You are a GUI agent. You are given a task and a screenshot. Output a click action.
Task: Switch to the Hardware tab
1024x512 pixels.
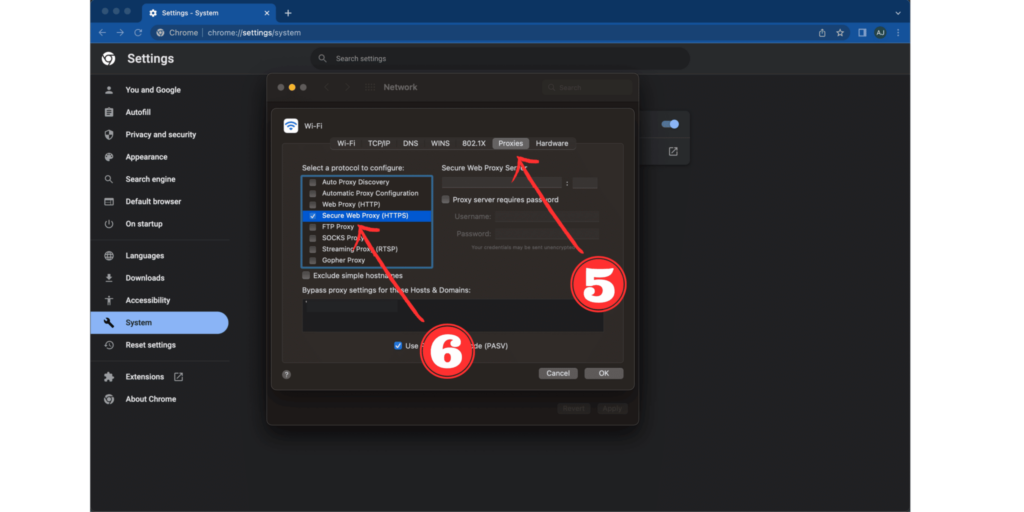[552, 143]
